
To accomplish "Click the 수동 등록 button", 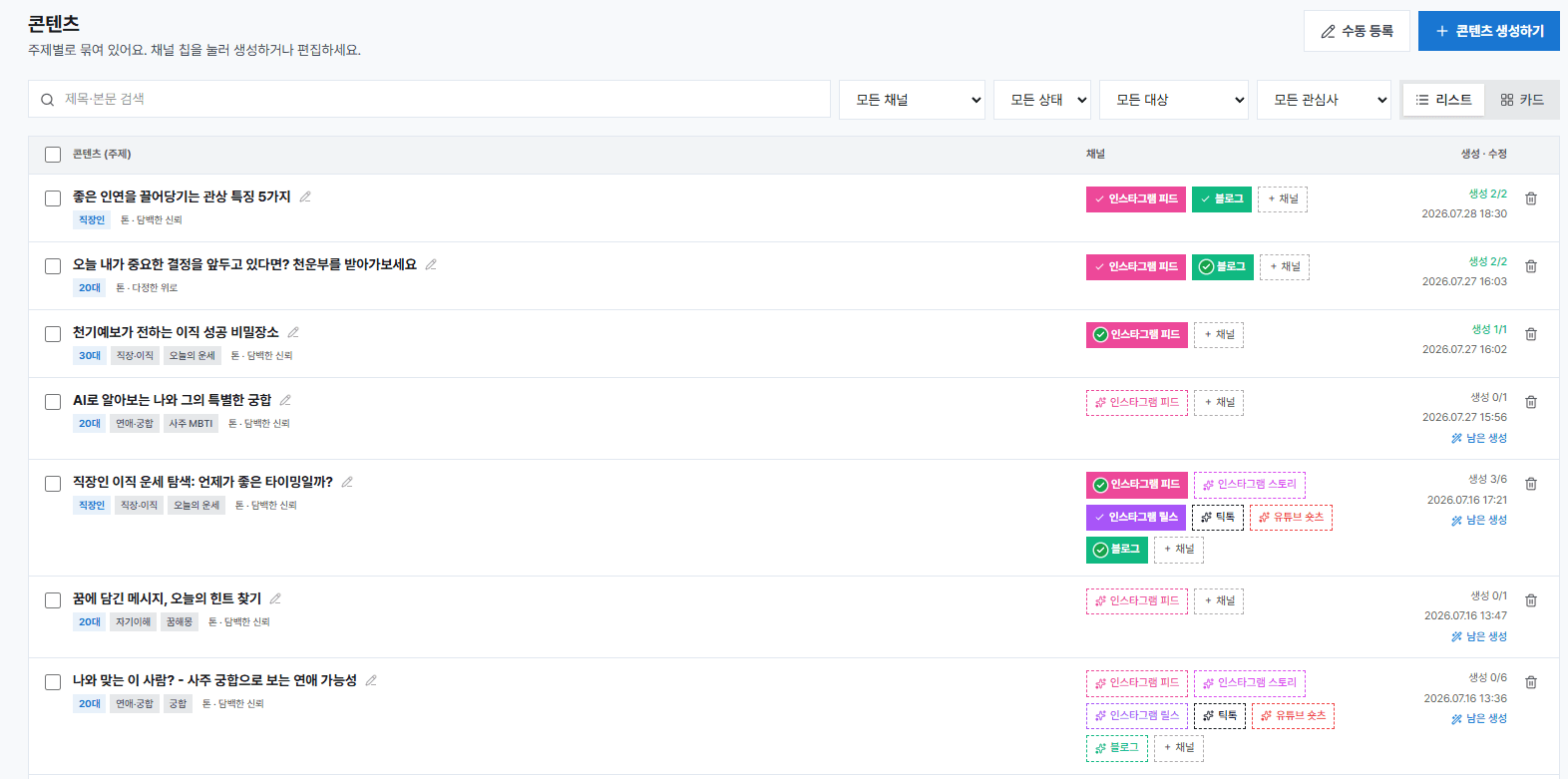I will point(1357,31).
